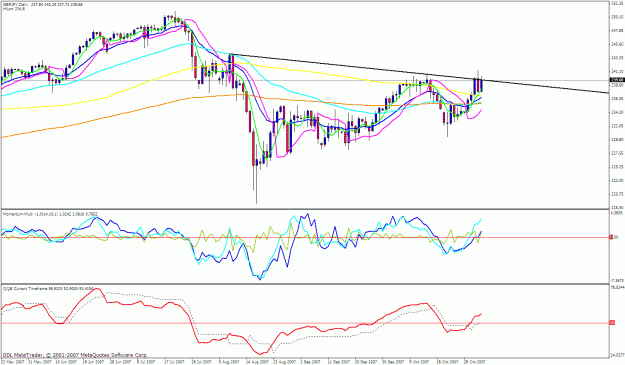Click the 11 Sep 2007 date label
The height and width of the screenshot is (365, 625).
point(338,362)
